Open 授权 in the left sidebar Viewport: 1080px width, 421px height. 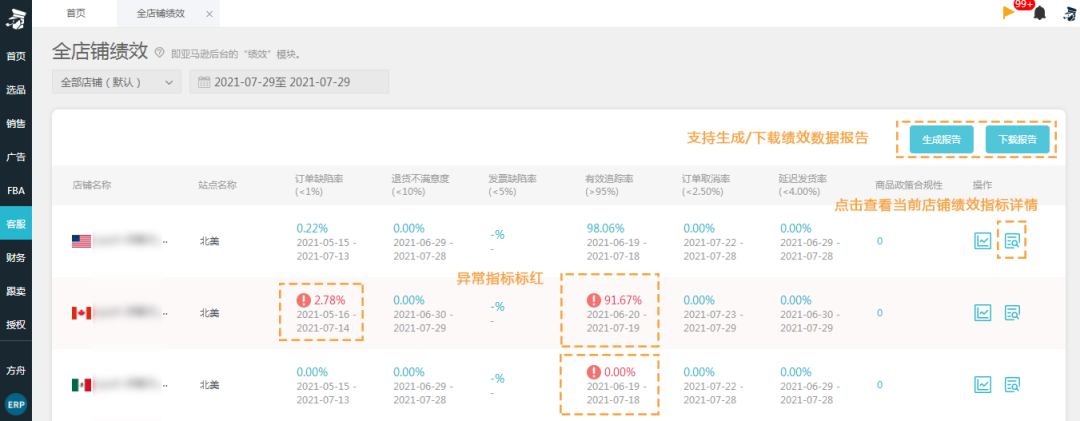coord(16,325)
